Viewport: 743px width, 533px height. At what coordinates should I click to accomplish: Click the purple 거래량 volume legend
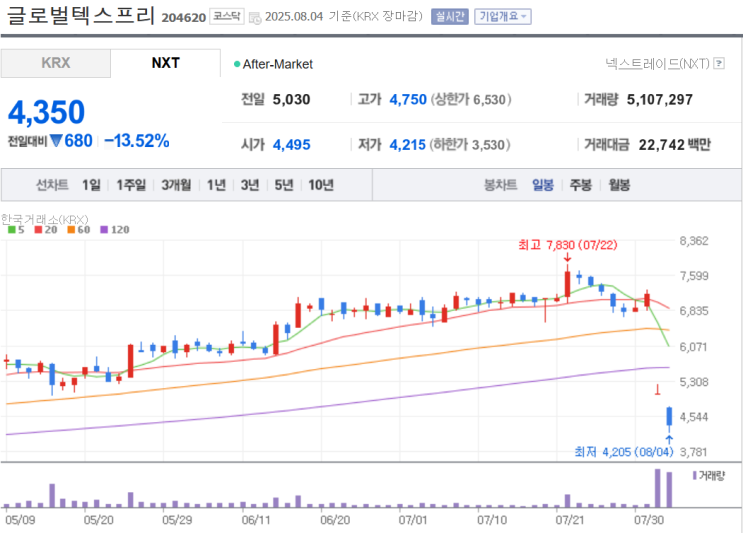[708, 475]
